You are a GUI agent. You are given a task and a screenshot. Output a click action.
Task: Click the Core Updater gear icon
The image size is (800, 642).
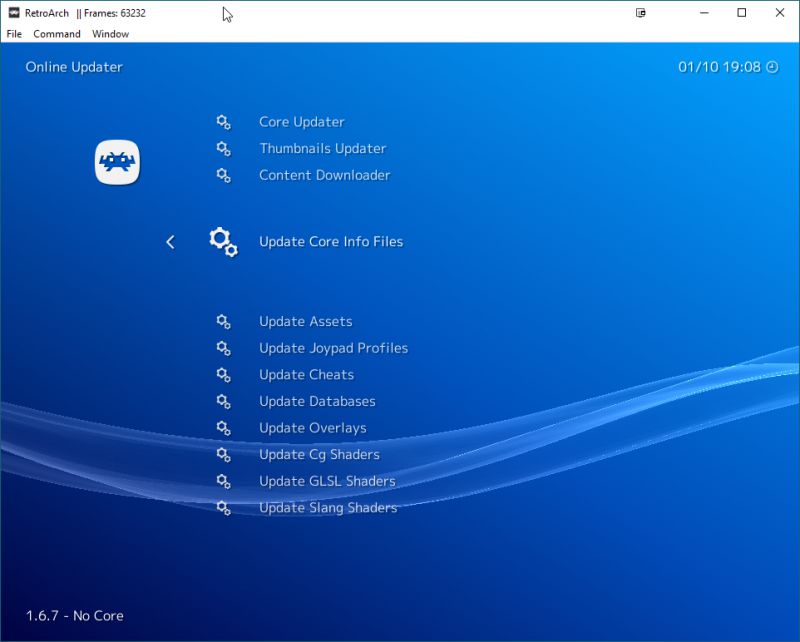(223, 121)
